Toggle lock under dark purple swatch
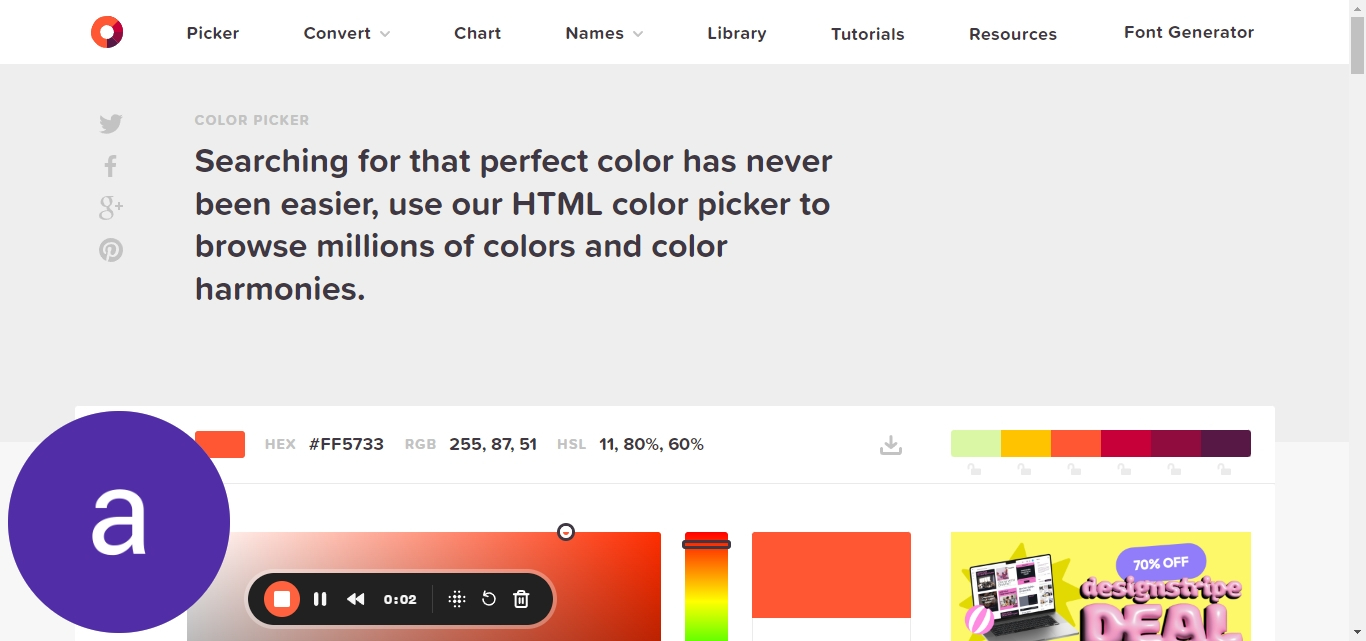The width and height of the screenshot is (1366, 641). (x=1224, y=469)
